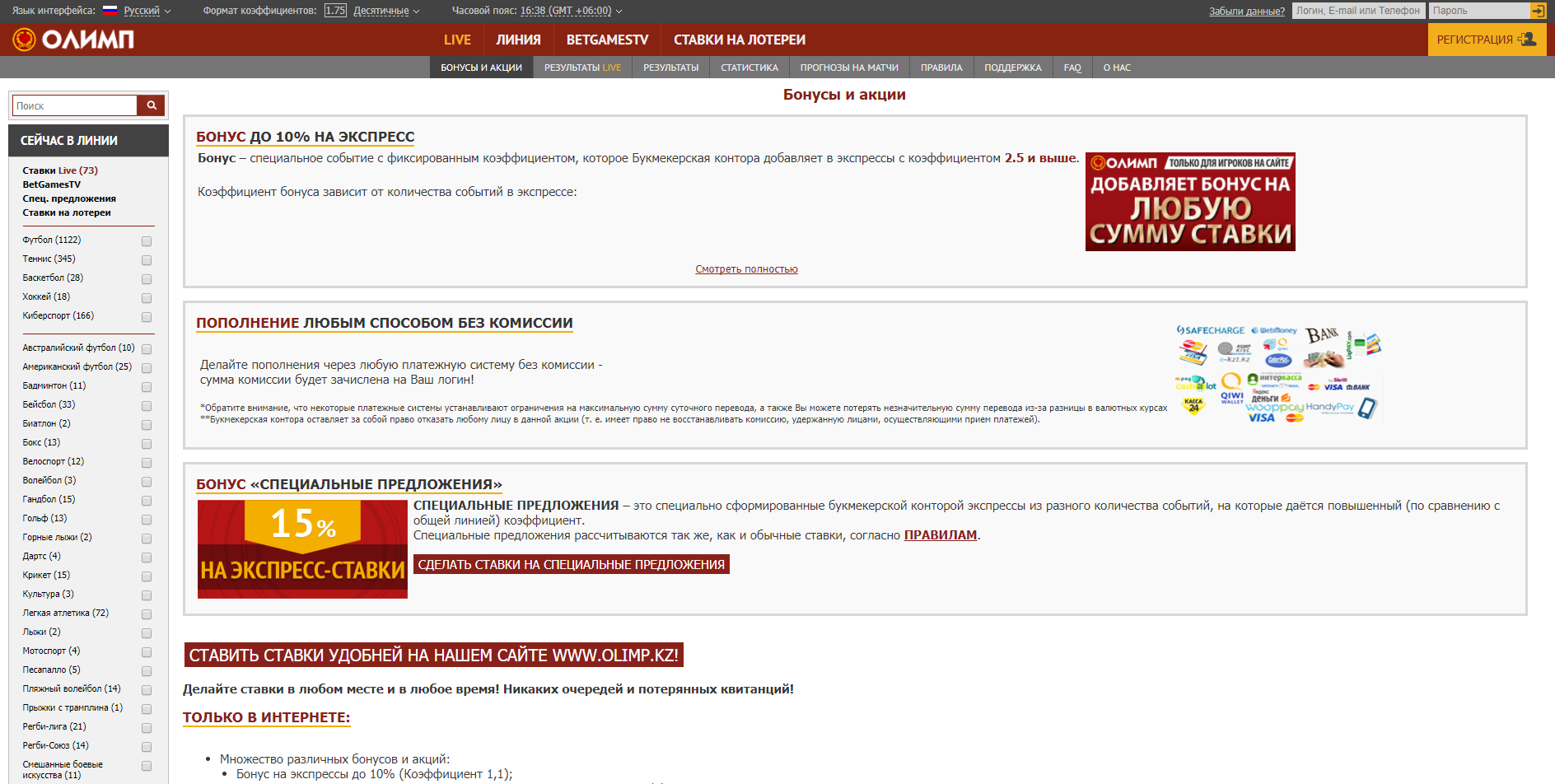
Task: Click СДЕЛАТЬ СТАВКИ НА СПЕЦИАЛЬНЫЕ ПРЕДЛОЖЕНИЯ button
Action: click(x=571, y=564)
